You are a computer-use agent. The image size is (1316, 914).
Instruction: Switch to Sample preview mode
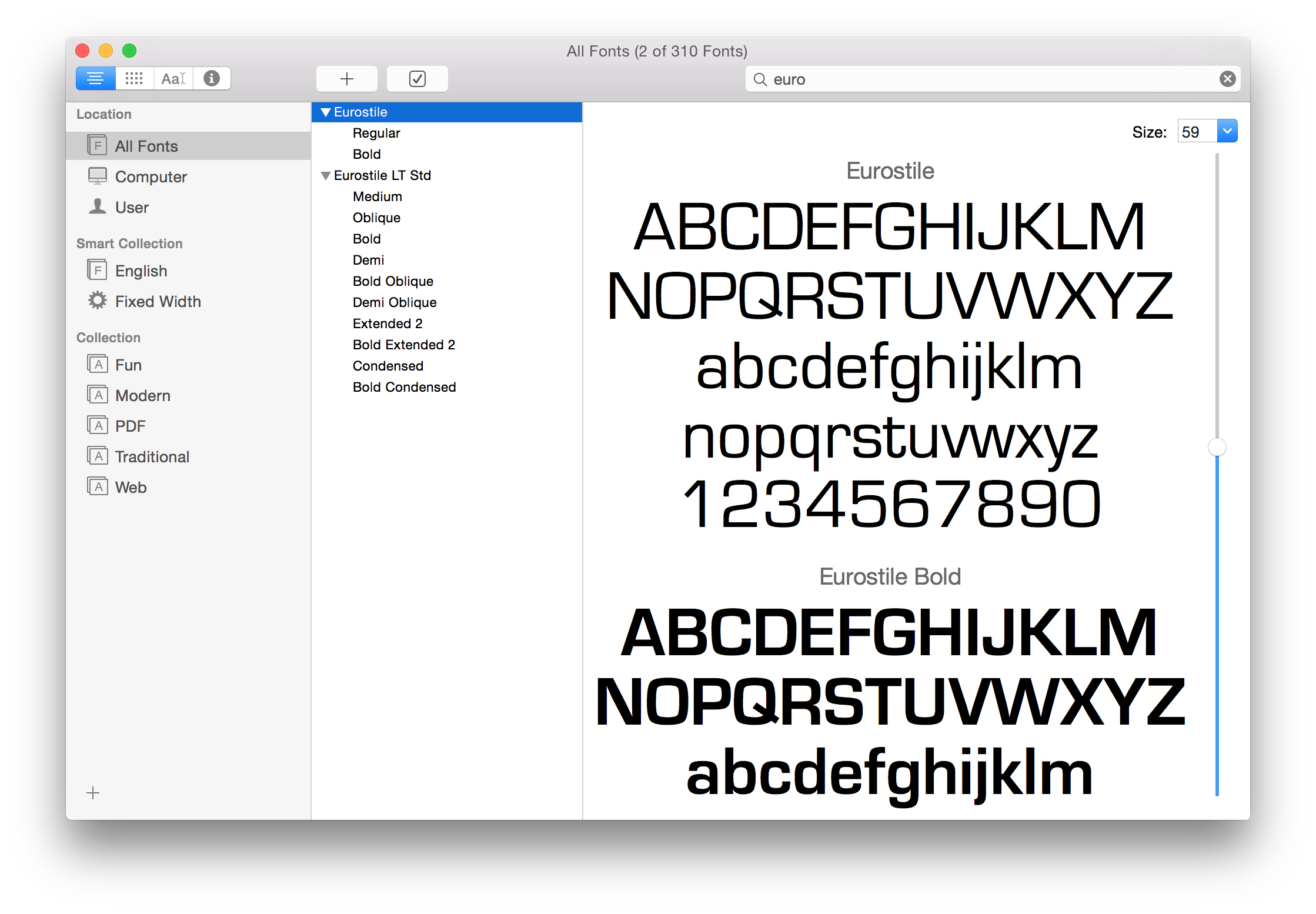95,79
